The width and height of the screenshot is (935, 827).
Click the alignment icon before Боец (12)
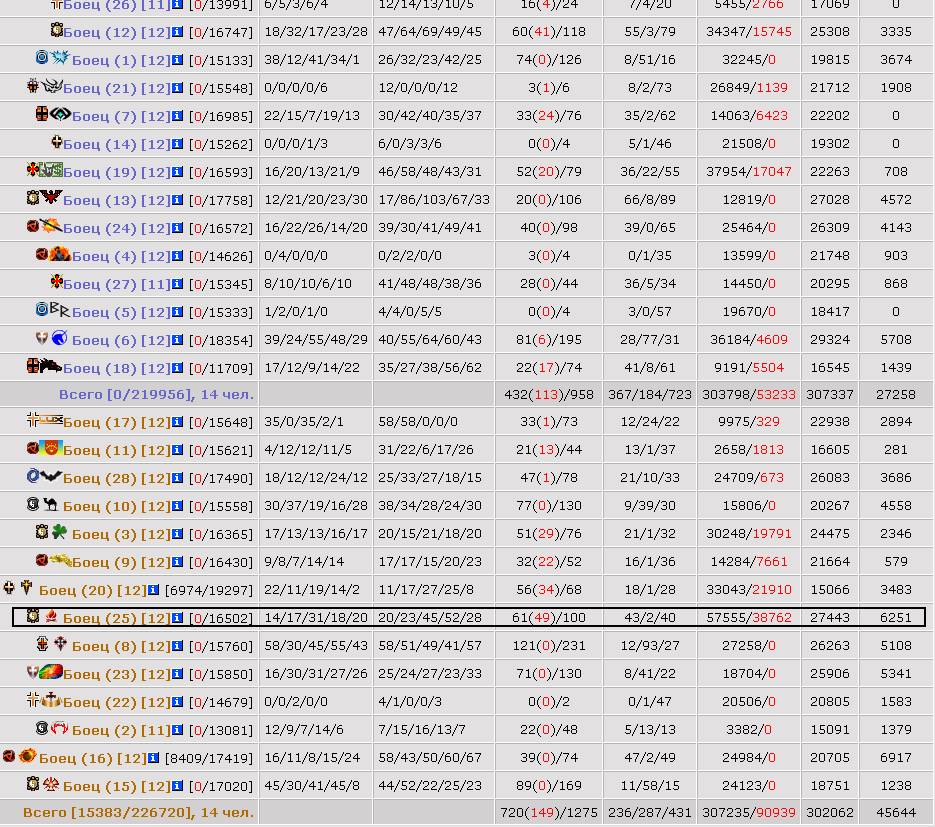57,30
